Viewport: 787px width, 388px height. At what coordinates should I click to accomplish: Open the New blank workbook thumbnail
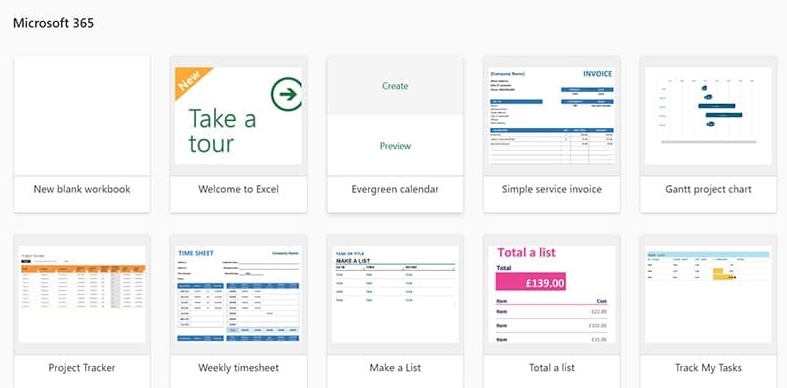pos(82,116)
